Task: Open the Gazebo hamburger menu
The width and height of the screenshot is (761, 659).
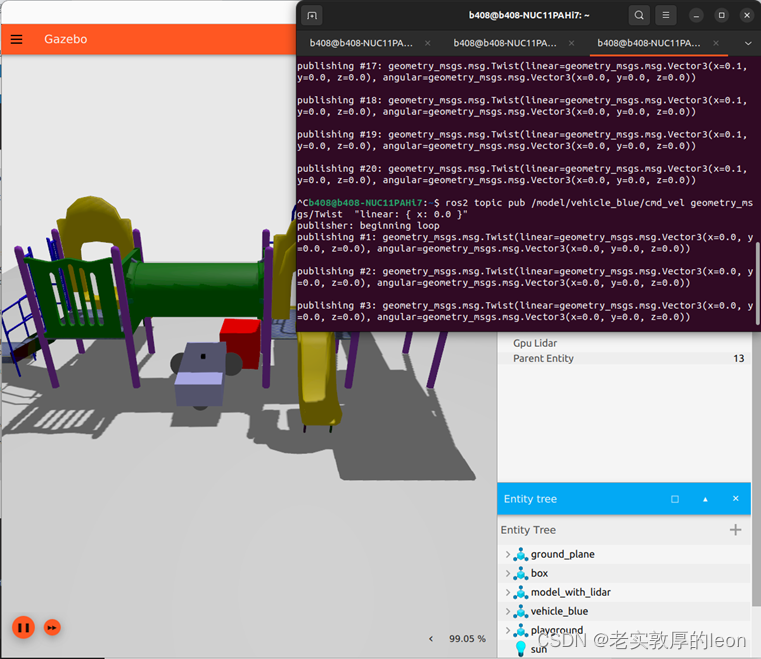Action: [x=17, y=39]
